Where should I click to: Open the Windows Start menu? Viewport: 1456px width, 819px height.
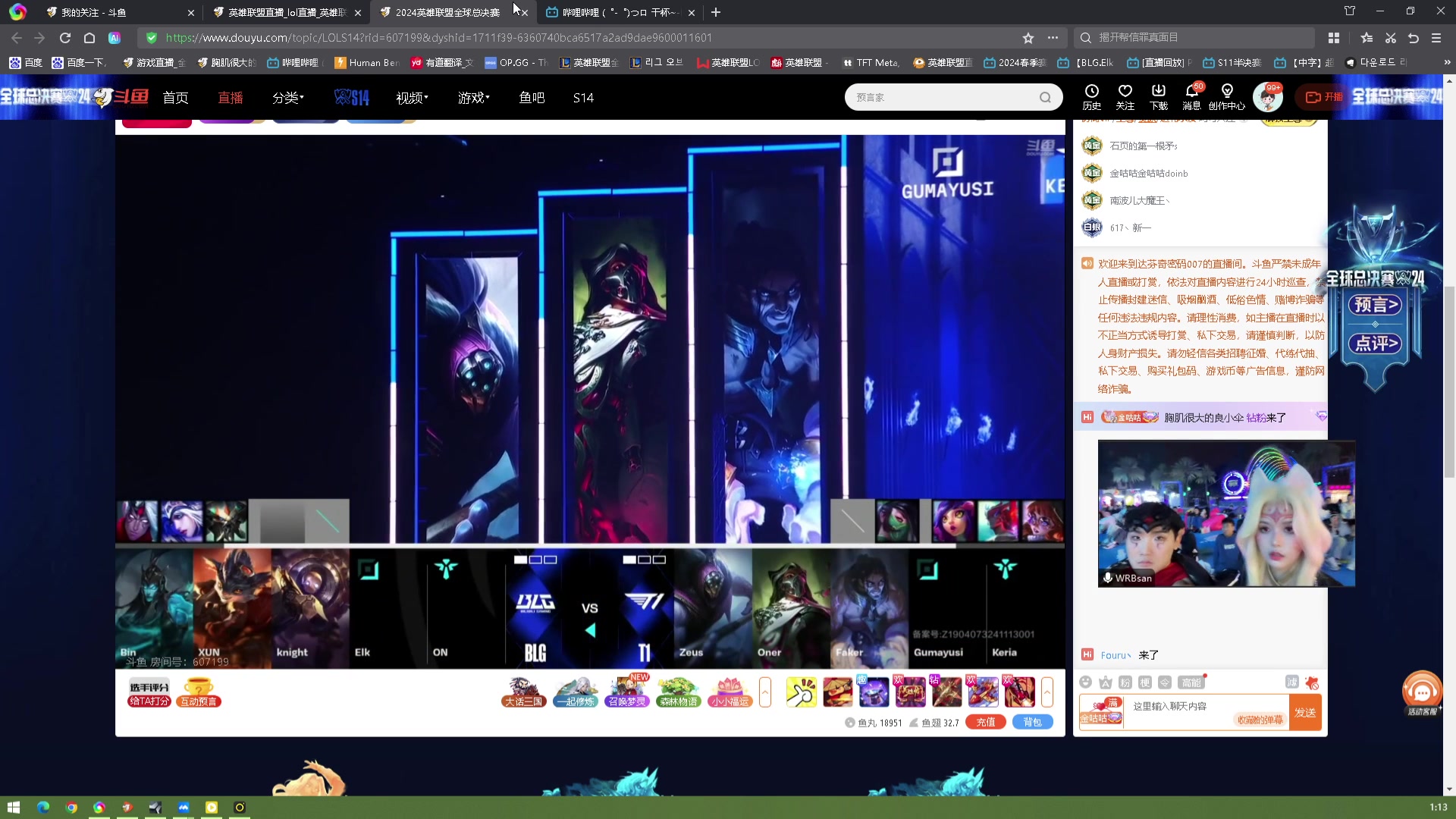point(14,807)
